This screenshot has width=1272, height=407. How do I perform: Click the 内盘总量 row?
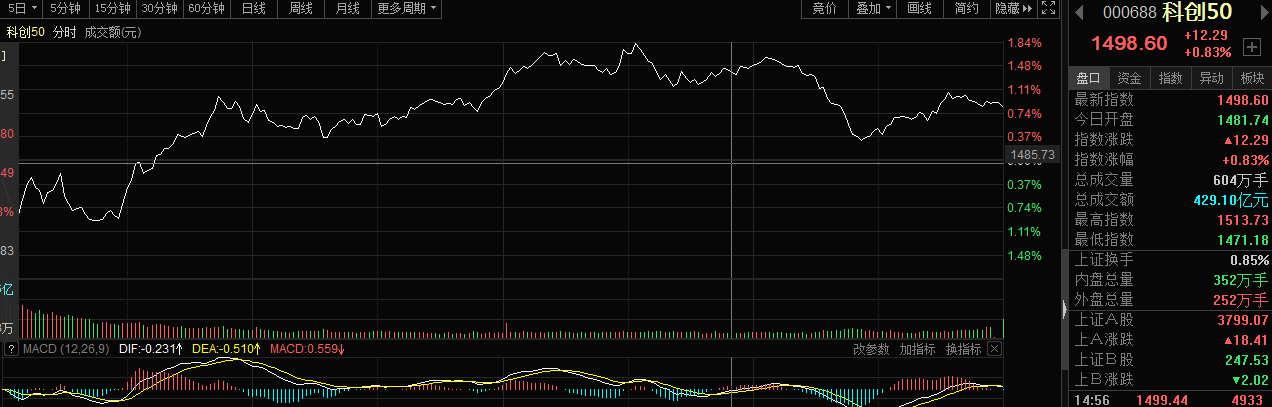[1171, 280]
